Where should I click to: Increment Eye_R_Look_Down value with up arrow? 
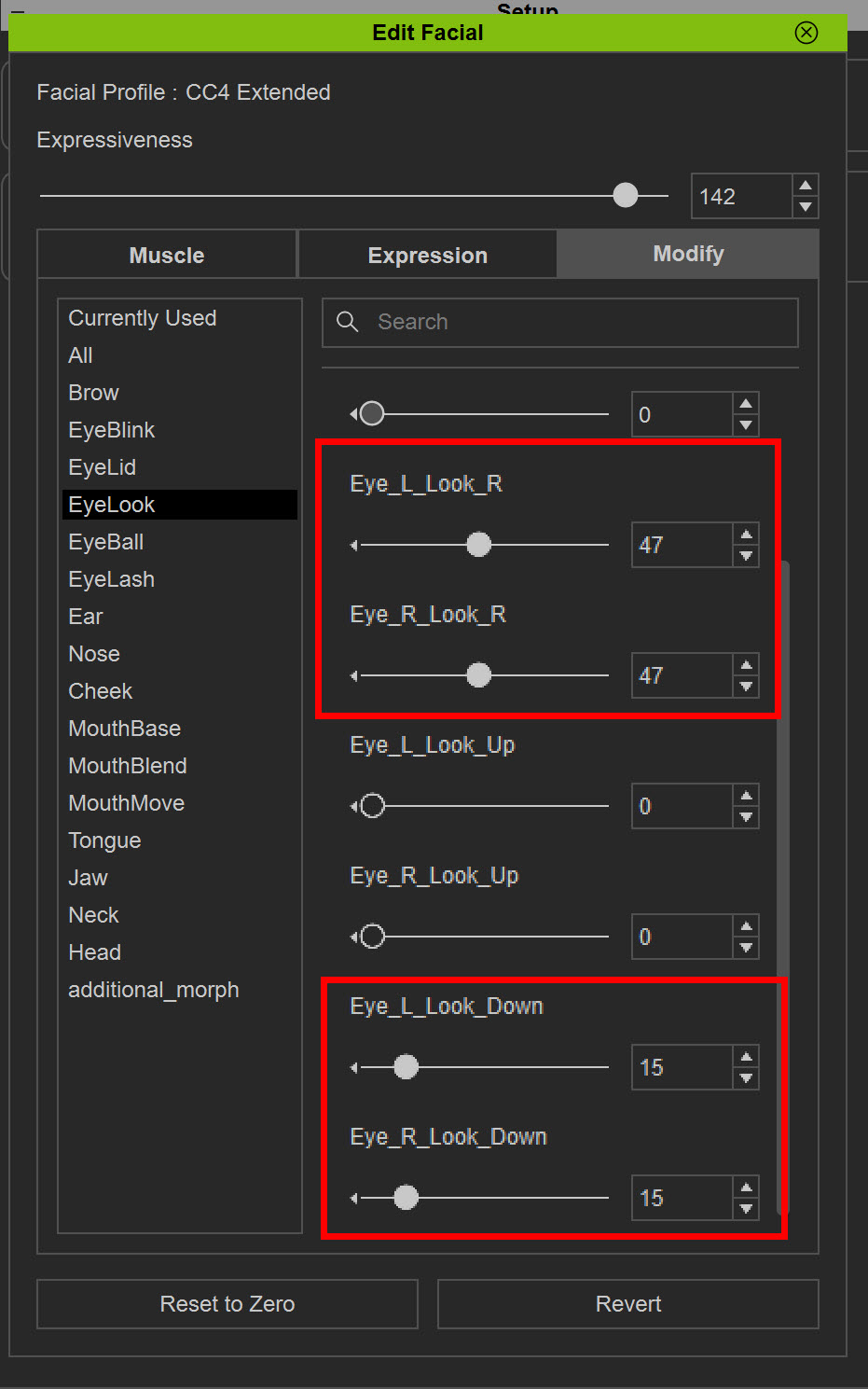[x=746, y=1188]
